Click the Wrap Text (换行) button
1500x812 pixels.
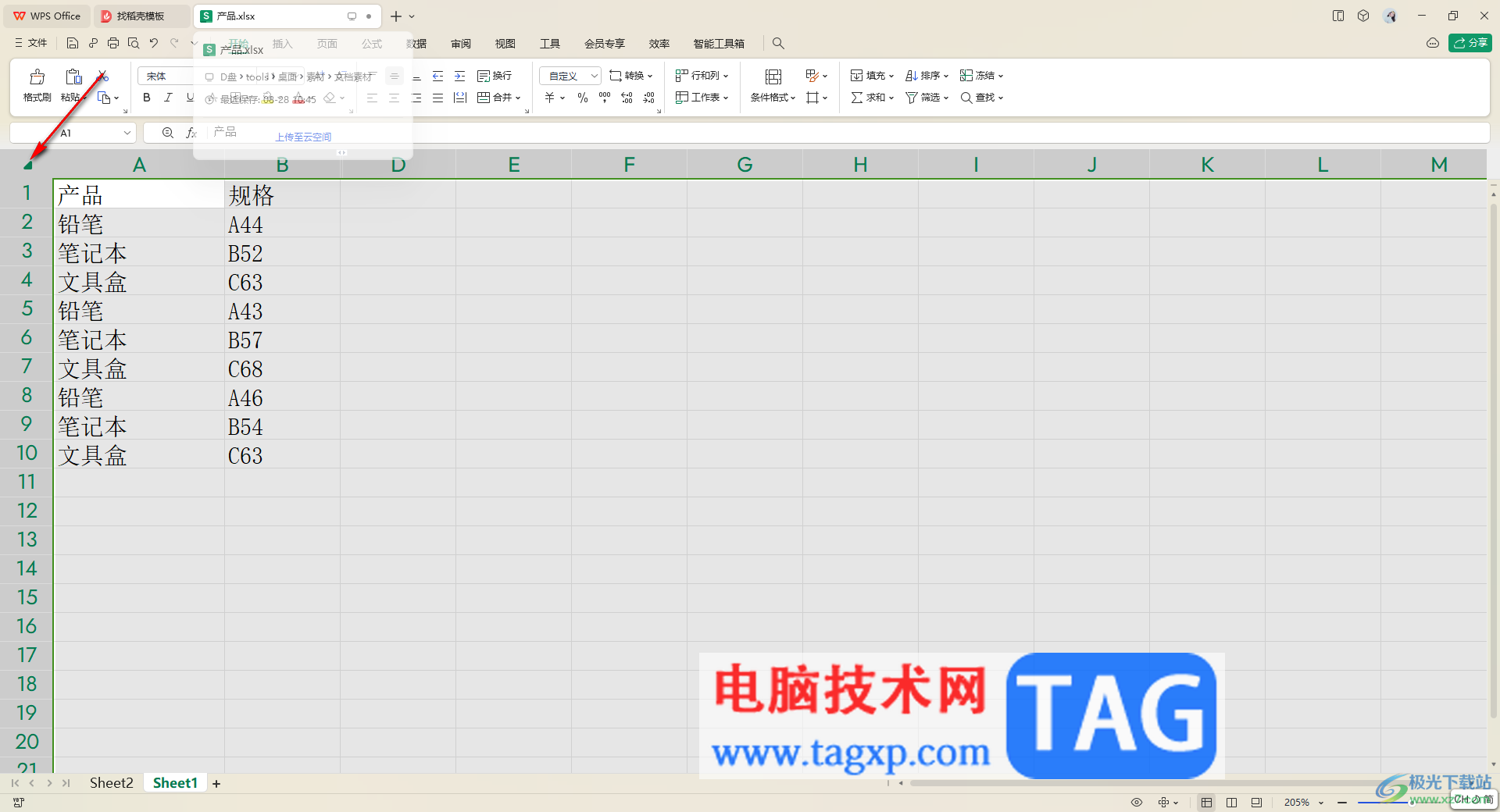[495, 76]
